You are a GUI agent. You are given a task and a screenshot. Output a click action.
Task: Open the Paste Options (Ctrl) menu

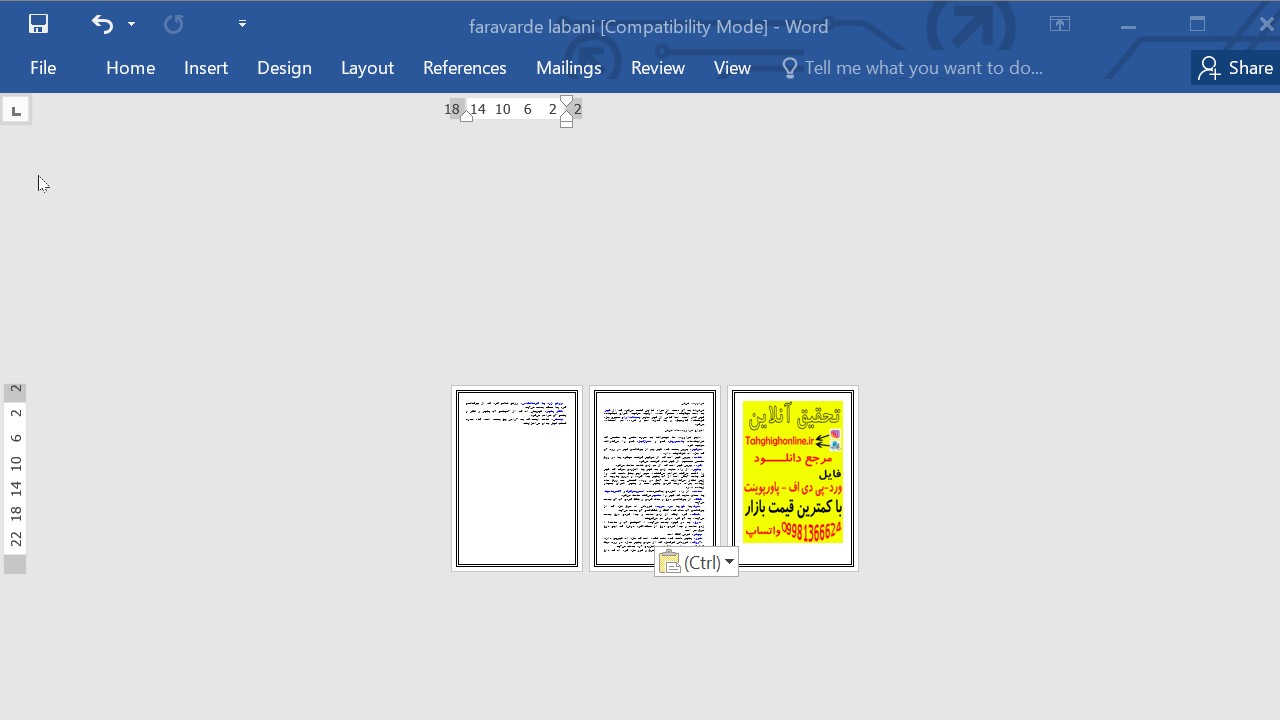click(697, 562)
